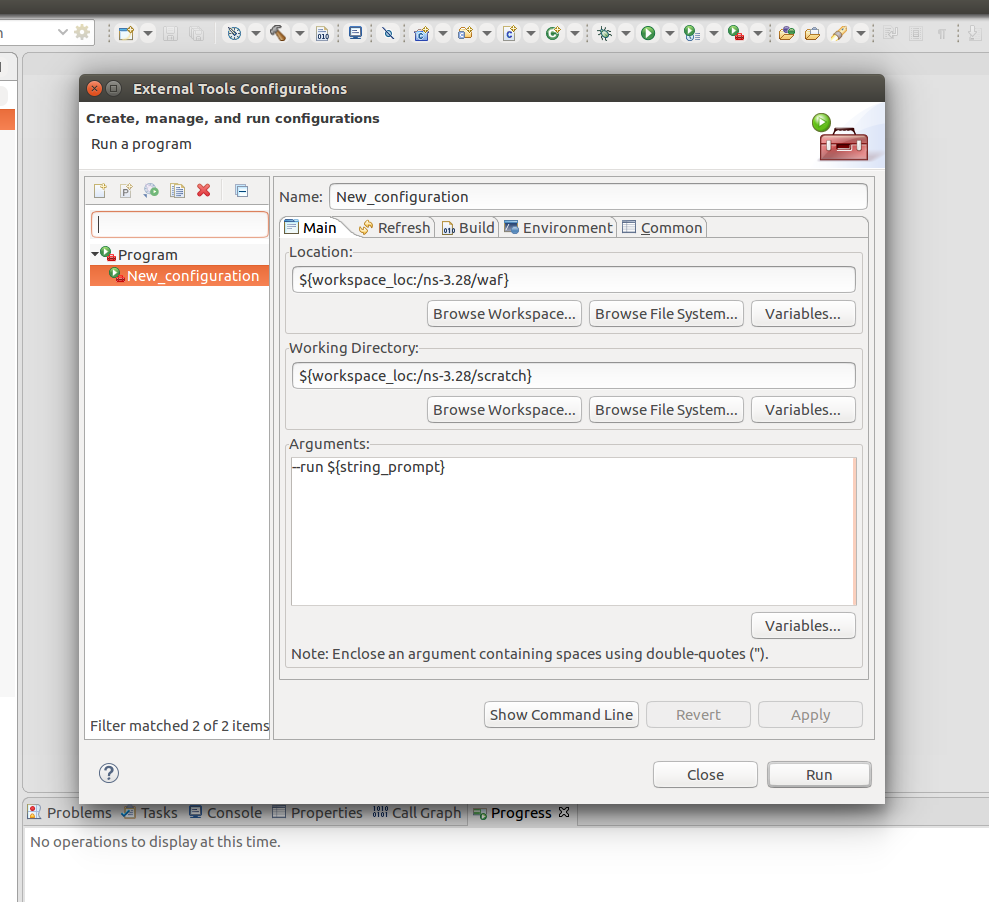The height and width of the screenshot is (902, 989).
Task: Open the dropdown arrow beside the Debug bug icon
Action: [625, 33]
